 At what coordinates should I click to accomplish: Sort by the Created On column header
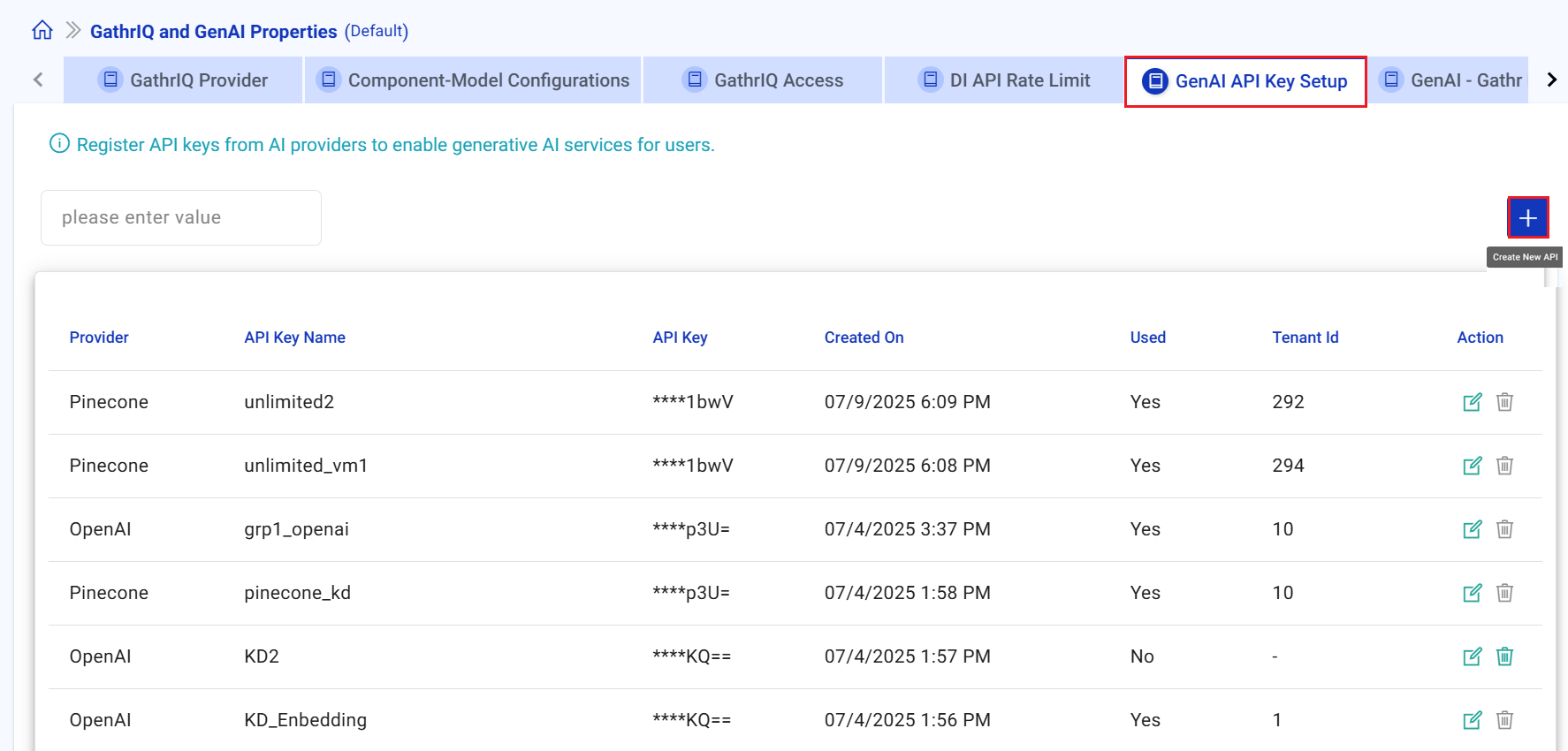point(864,338)
